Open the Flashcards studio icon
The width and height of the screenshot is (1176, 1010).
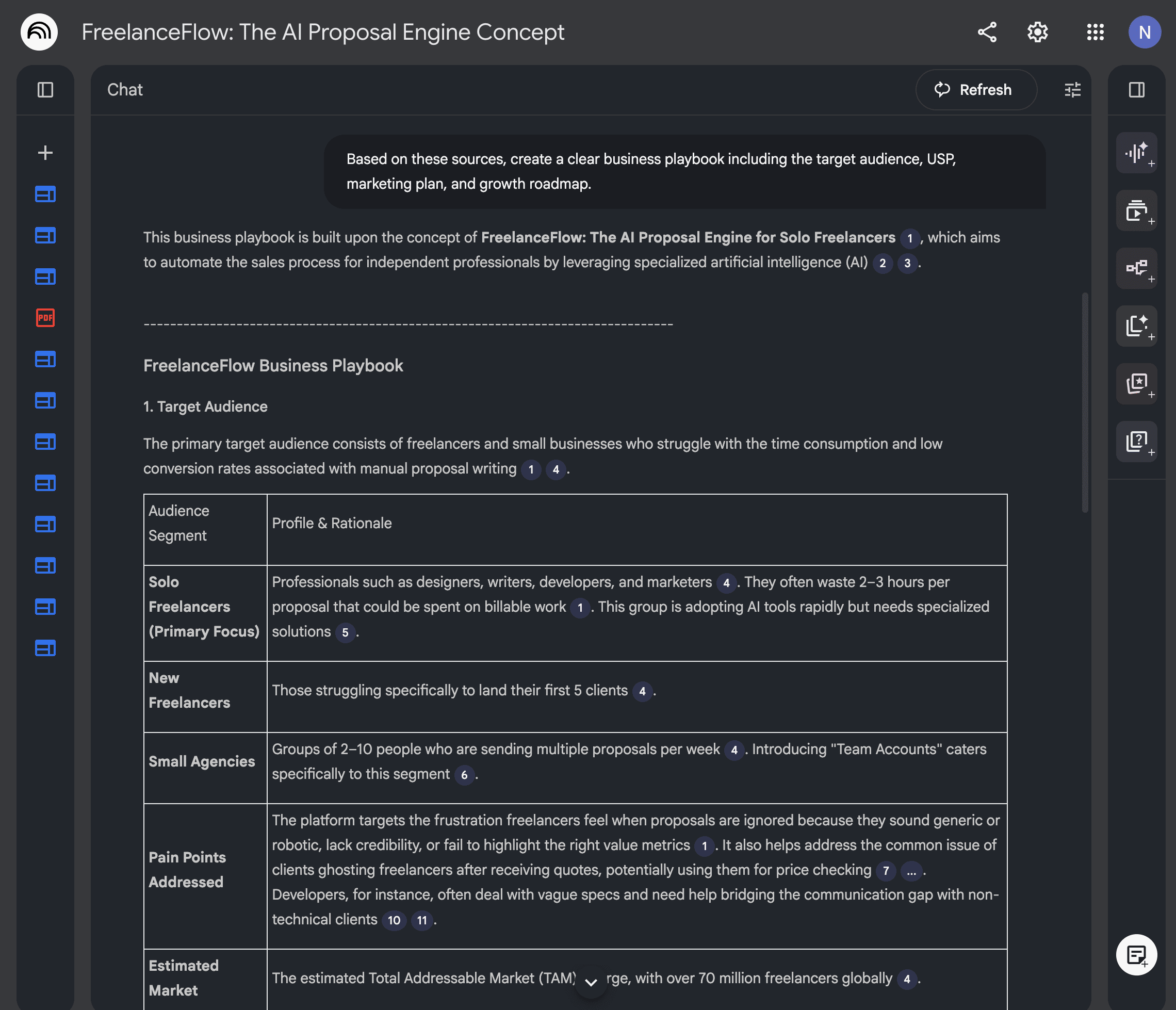click(1136, 384)
